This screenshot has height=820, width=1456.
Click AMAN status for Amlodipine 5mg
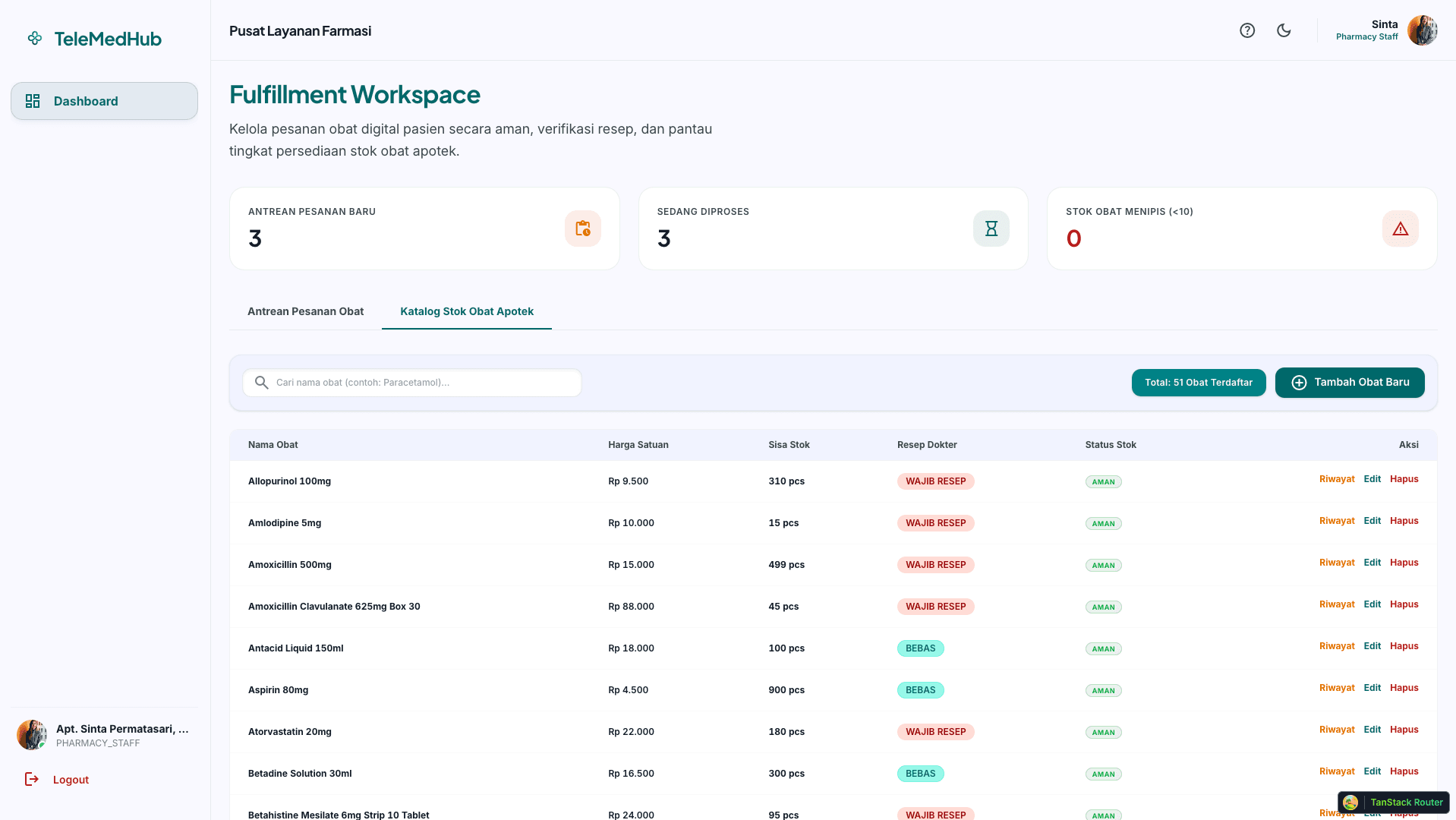(1103, 524)
